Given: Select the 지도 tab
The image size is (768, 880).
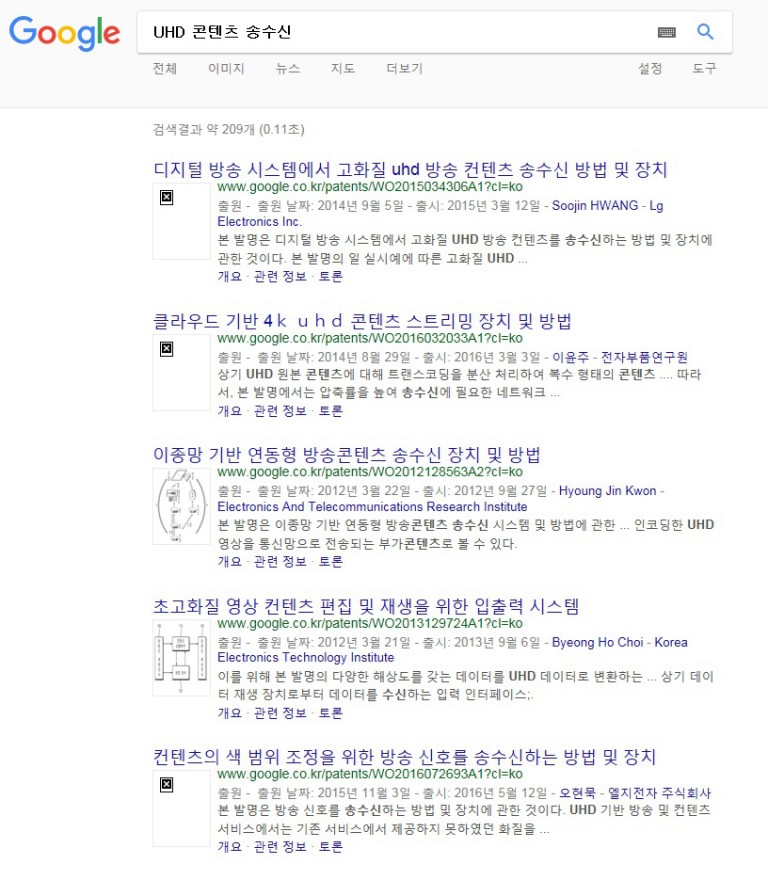Looking at the screenshot, I should point(342,68).
